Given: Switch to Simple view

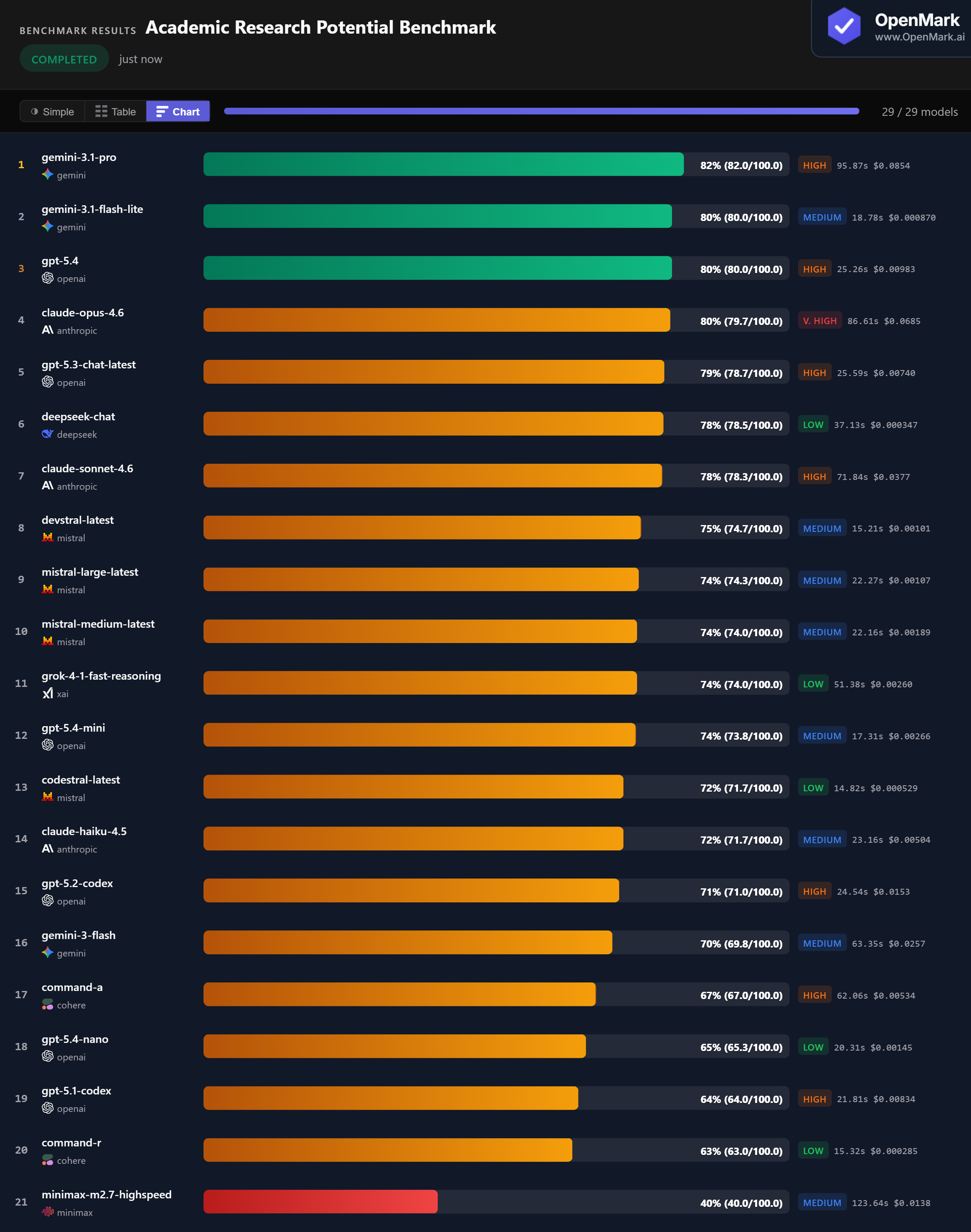Looking at the screenshot, I should 52,112.
